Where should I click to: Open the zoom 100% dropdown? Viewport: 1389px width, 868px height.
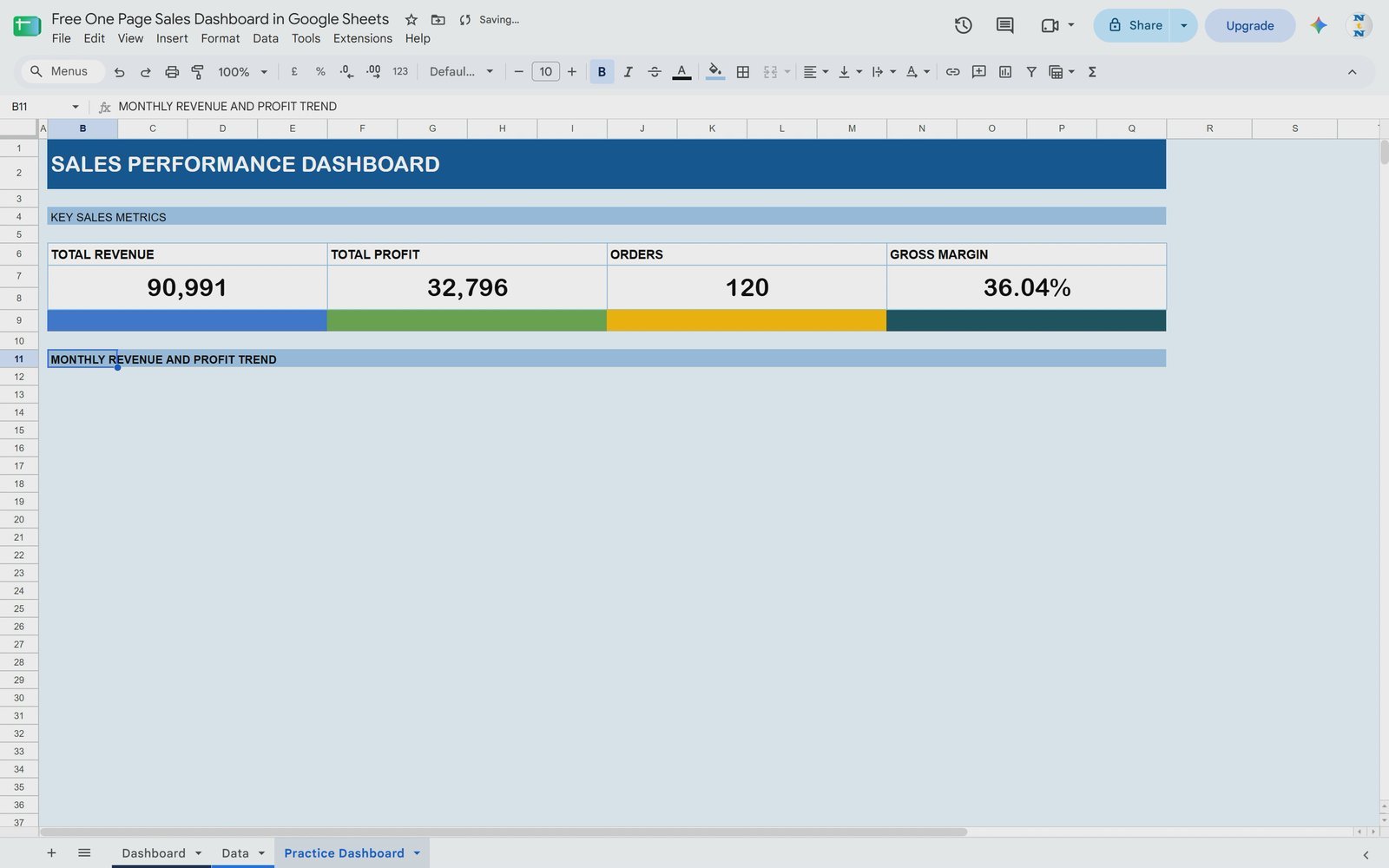click(242, 72)
